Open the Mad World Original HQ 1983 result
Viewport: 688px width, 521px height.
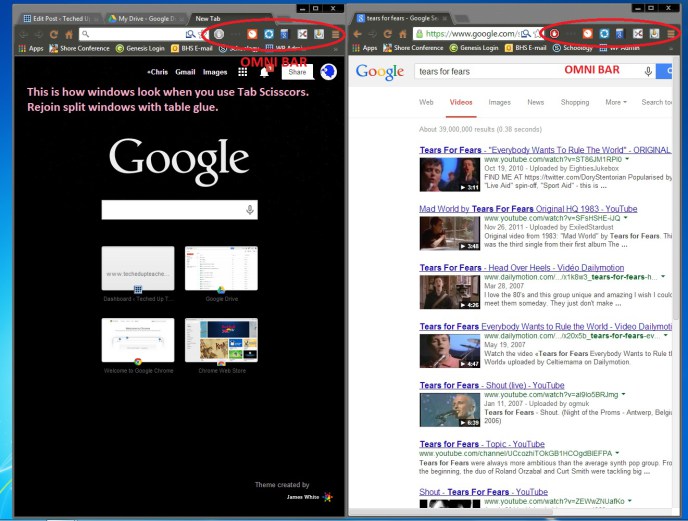tap(528, 209)
